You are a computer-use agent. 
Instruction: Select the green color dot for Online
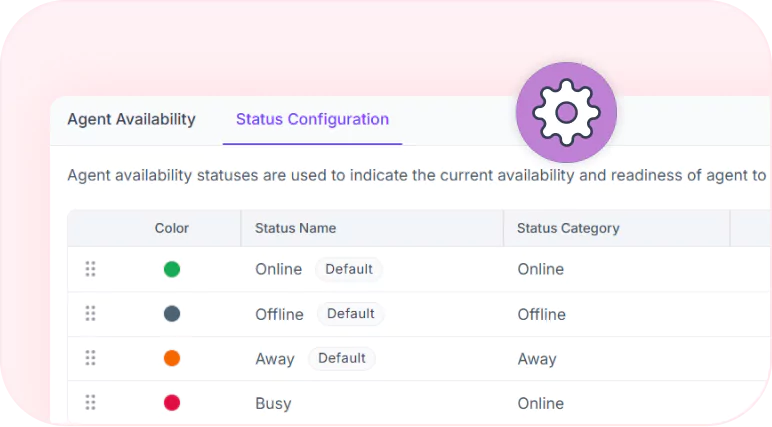pos(172,269)
